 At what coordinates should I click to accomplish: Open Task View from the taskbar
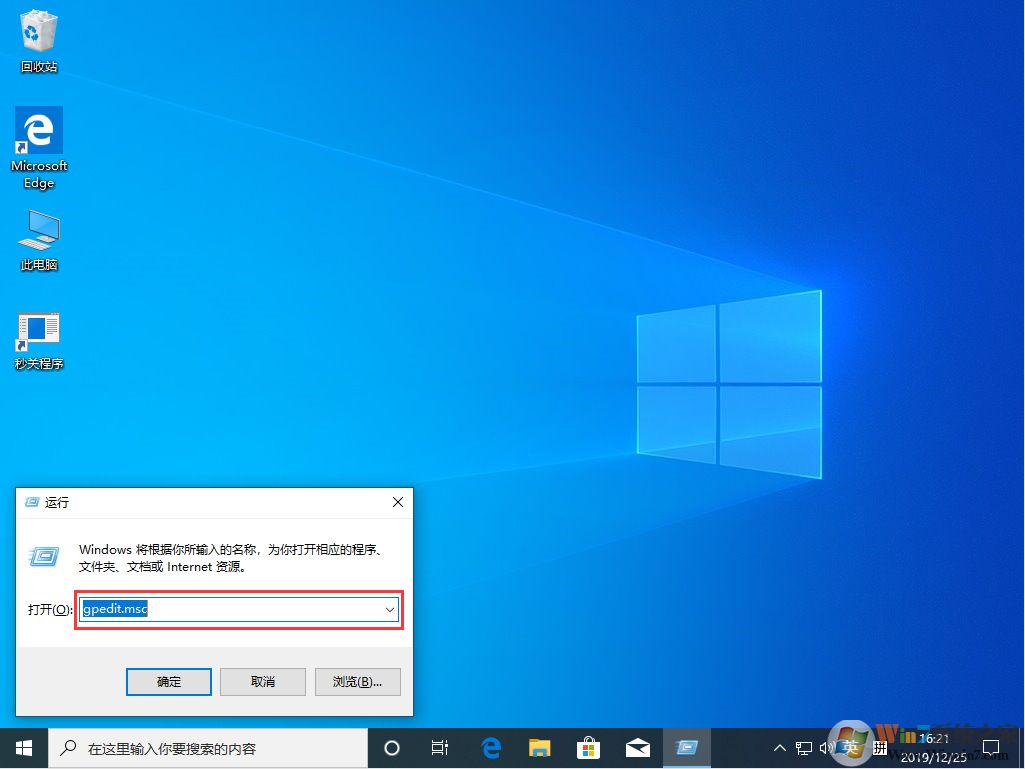click(x=440, y=747)
